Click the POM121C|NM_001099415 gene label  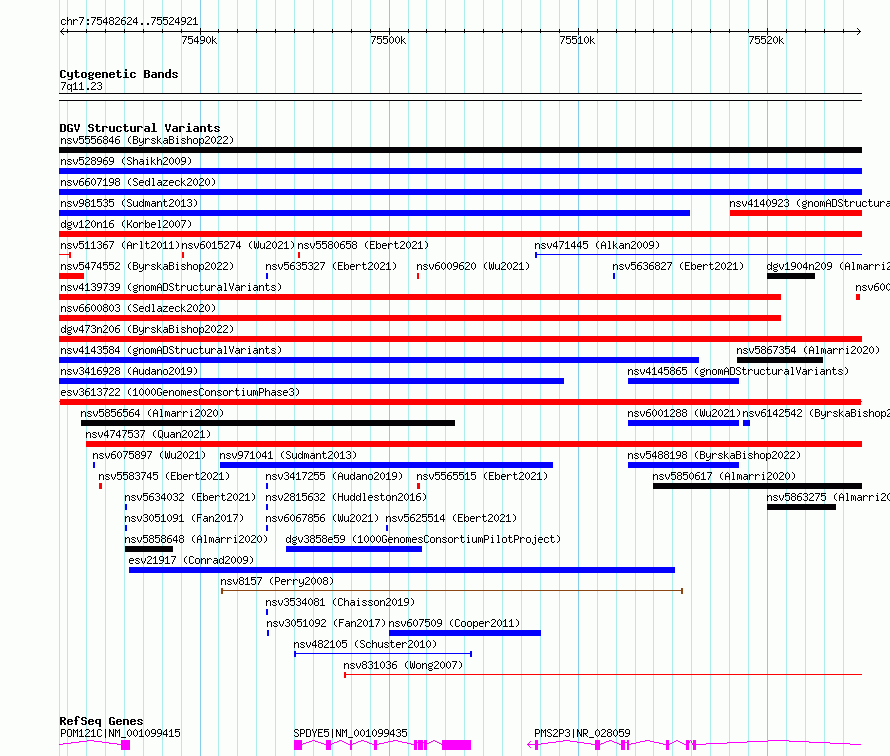pos(120,733)
